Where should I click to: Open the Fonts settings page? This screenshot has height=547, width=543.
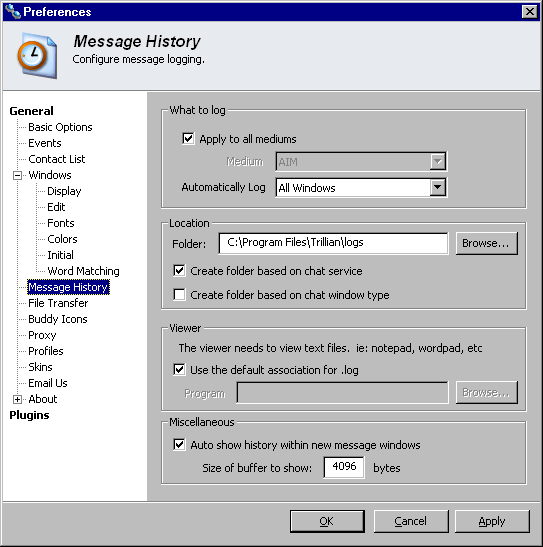61,223
